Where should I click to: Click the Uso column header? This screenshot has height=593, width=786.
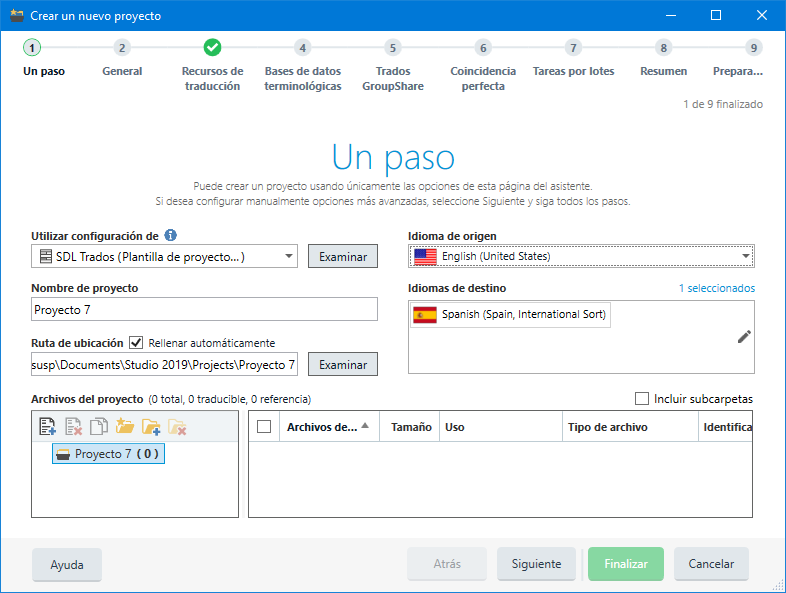pos(500,427)
